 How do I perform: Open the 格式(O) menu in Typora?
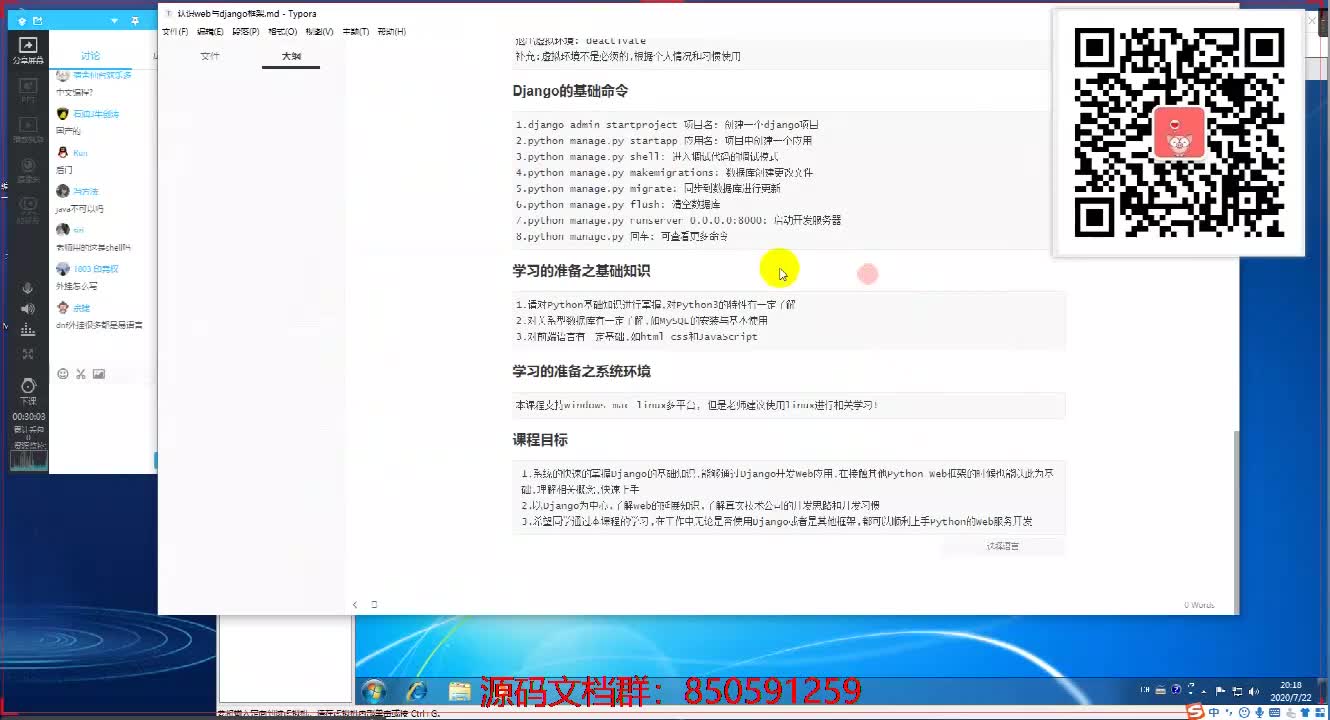tap(282, 32)
